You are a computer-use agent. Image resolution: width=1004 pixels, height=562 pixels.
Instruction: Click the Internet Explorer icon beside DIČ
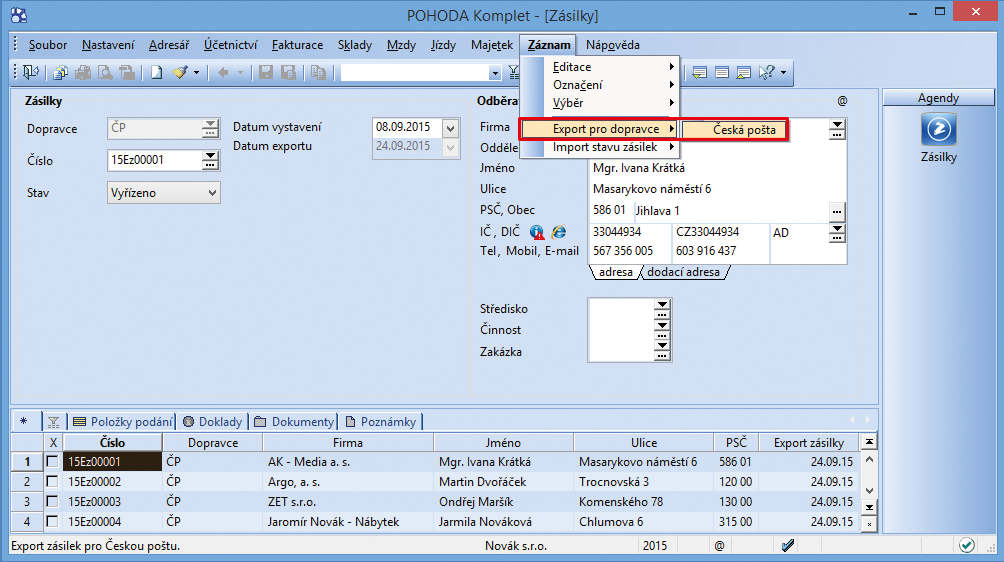[x=559, y=232]
